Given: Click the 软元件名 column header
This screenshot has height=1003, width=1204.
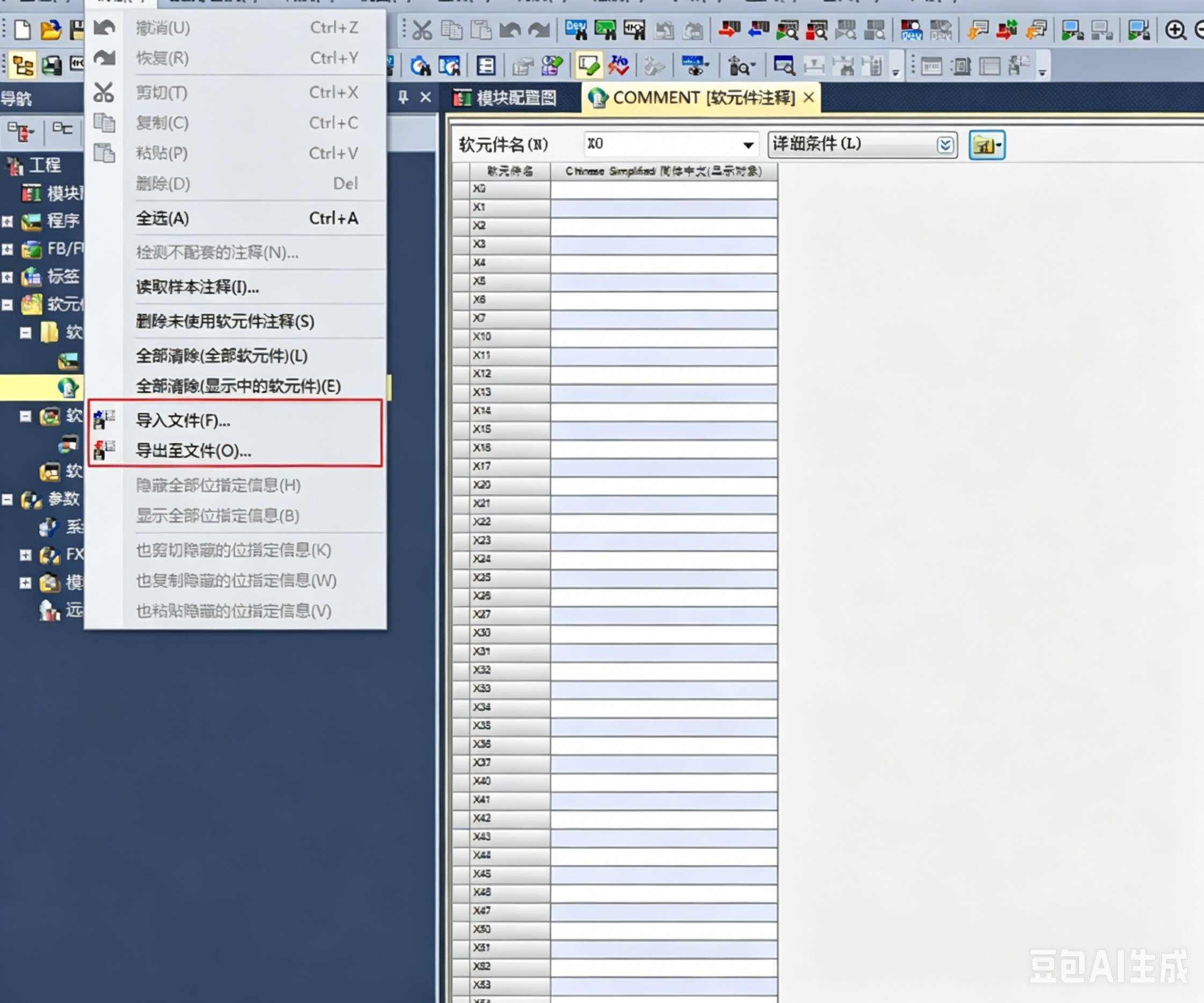Looking at the screenshot, I should coord(510,171).
